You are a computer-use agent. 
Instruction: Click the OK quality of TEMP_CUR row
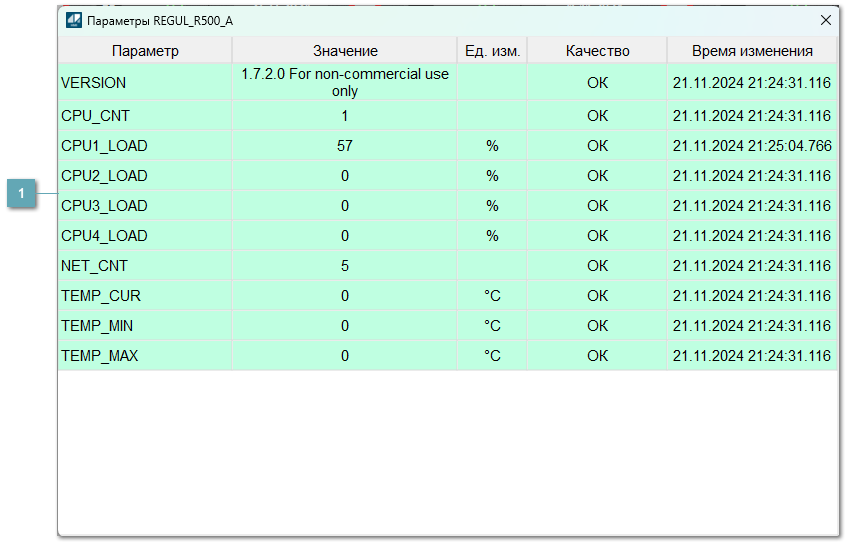click(597, 295)
